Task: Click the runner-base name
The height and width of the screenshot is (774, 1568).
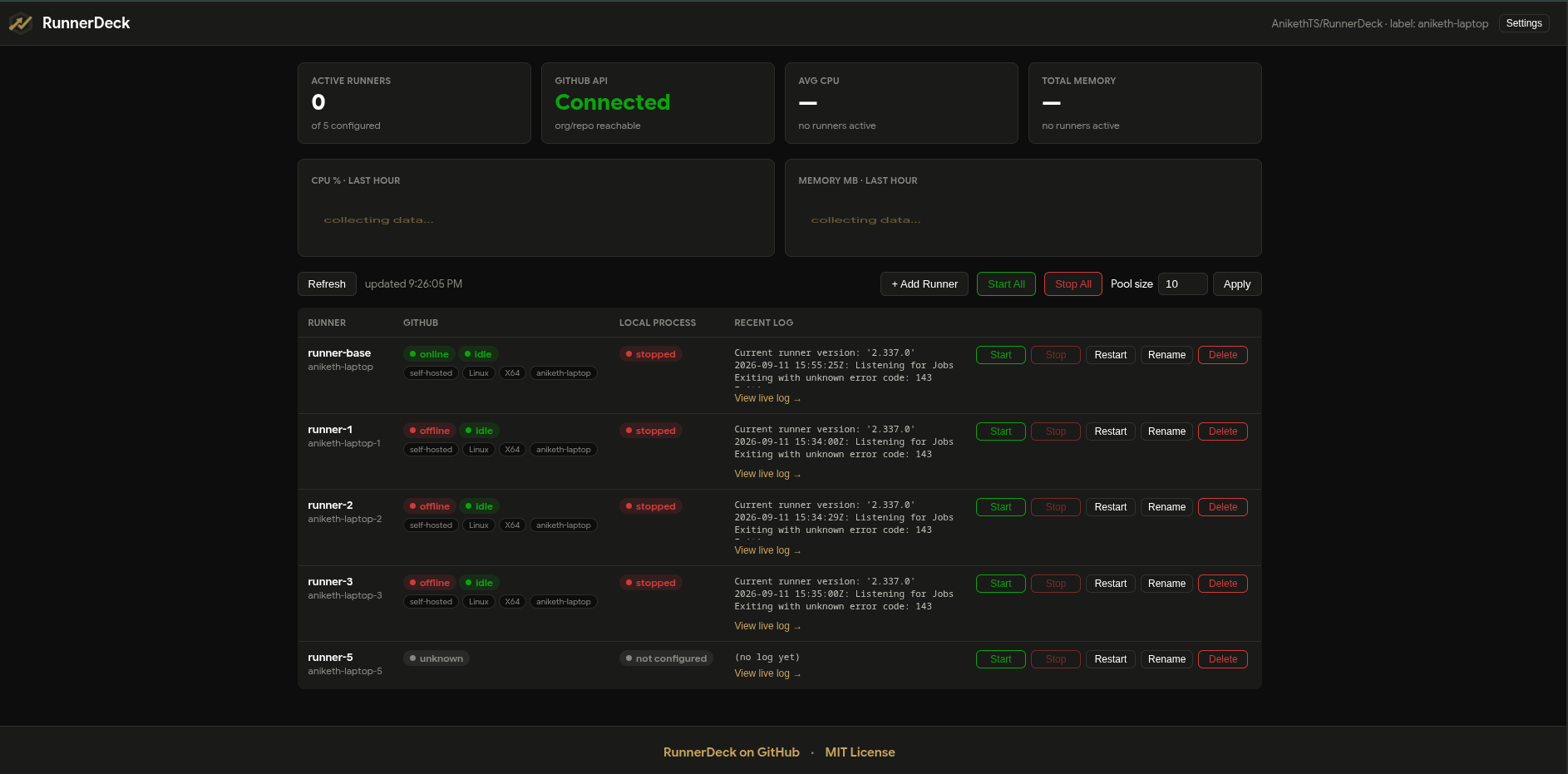Action: (x=339, y=353)
